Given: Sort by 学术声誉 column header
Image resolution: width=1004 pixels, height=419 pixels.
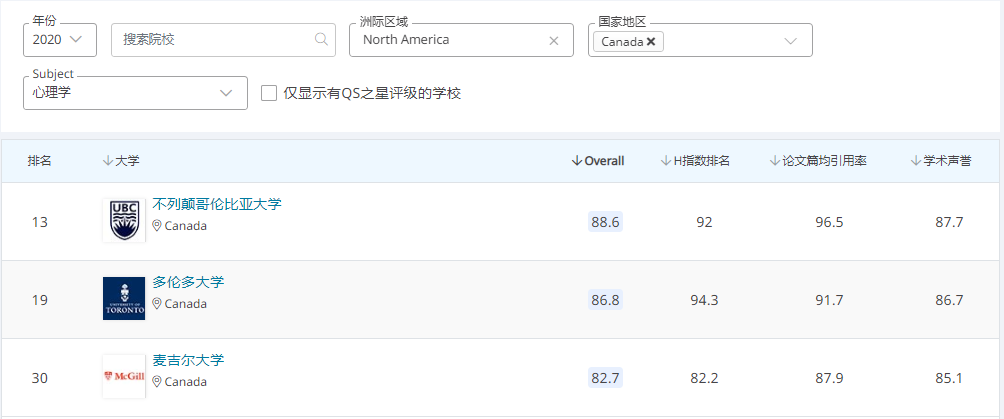Looking at the screenshot, I should 941,161.
